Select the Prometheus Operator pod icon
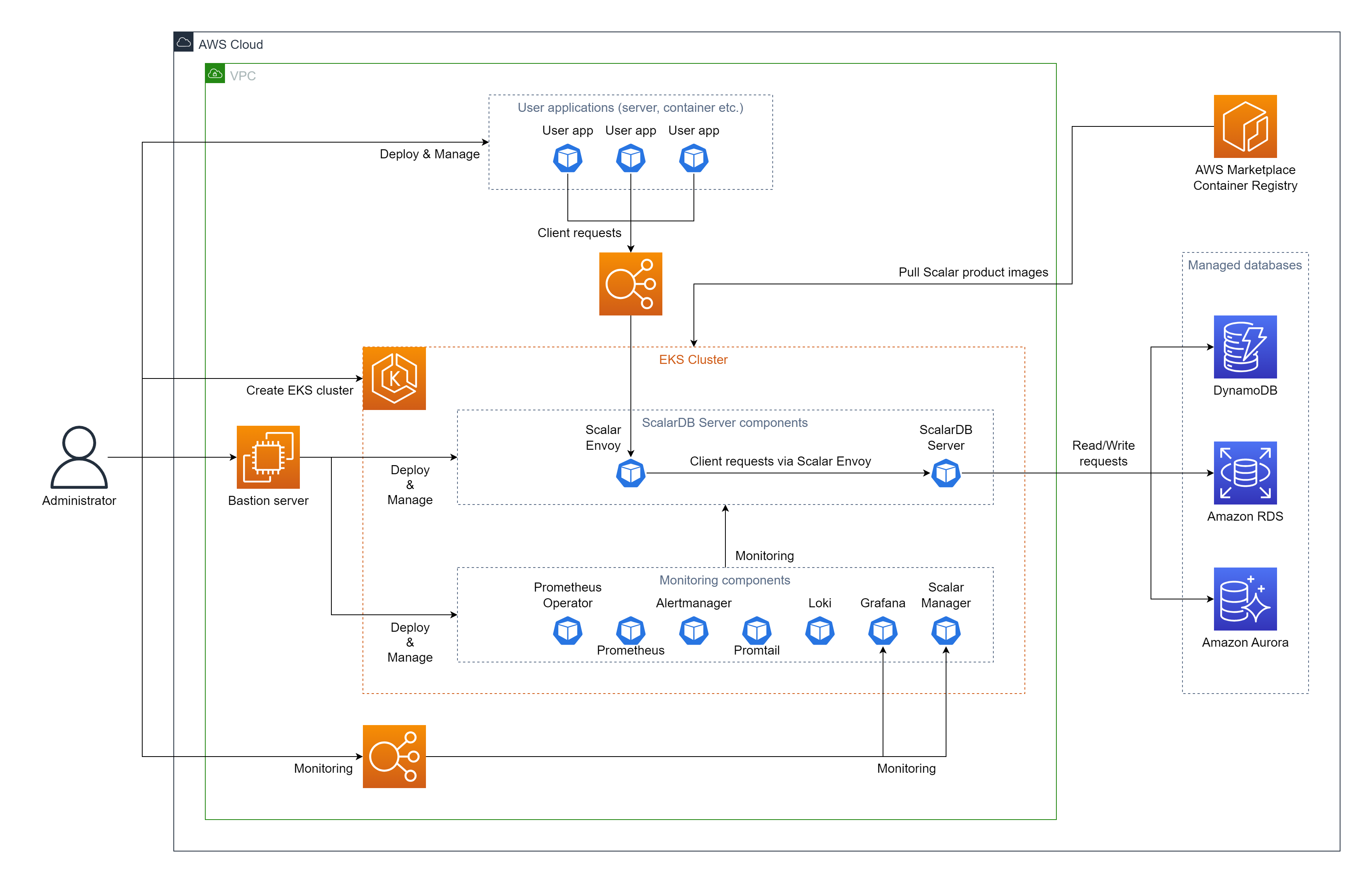The width and height of the screenshot is (1372, 883). pos(567,631)
